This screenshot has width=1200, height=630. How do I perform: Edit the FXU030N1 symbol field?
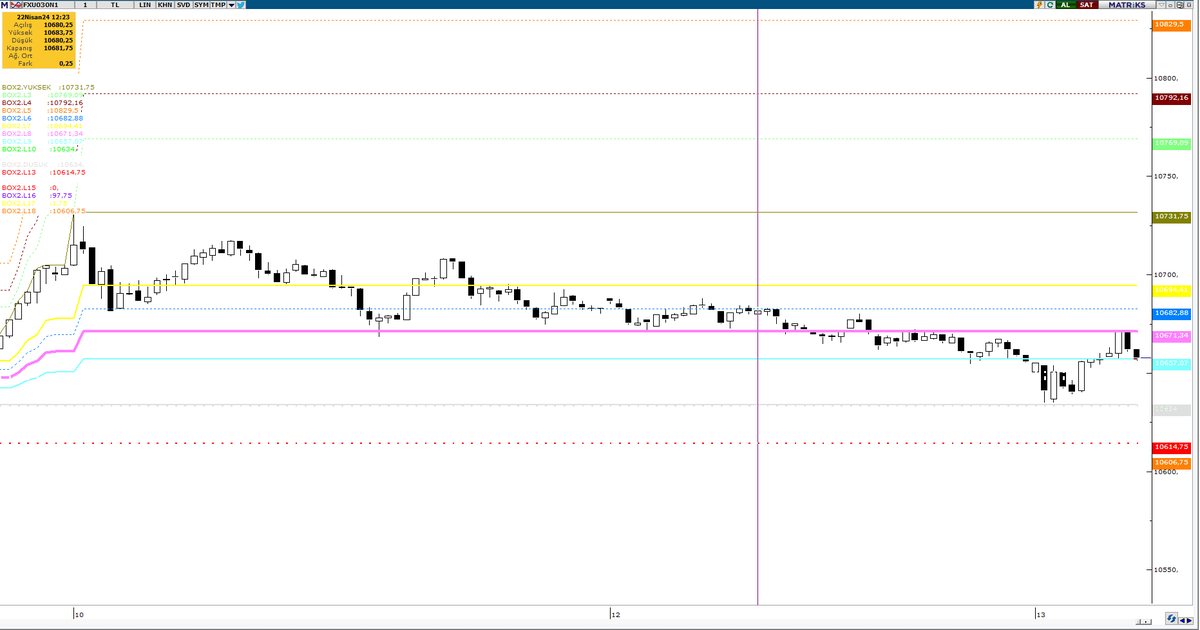pyautogui.click(x=48, y=5)
